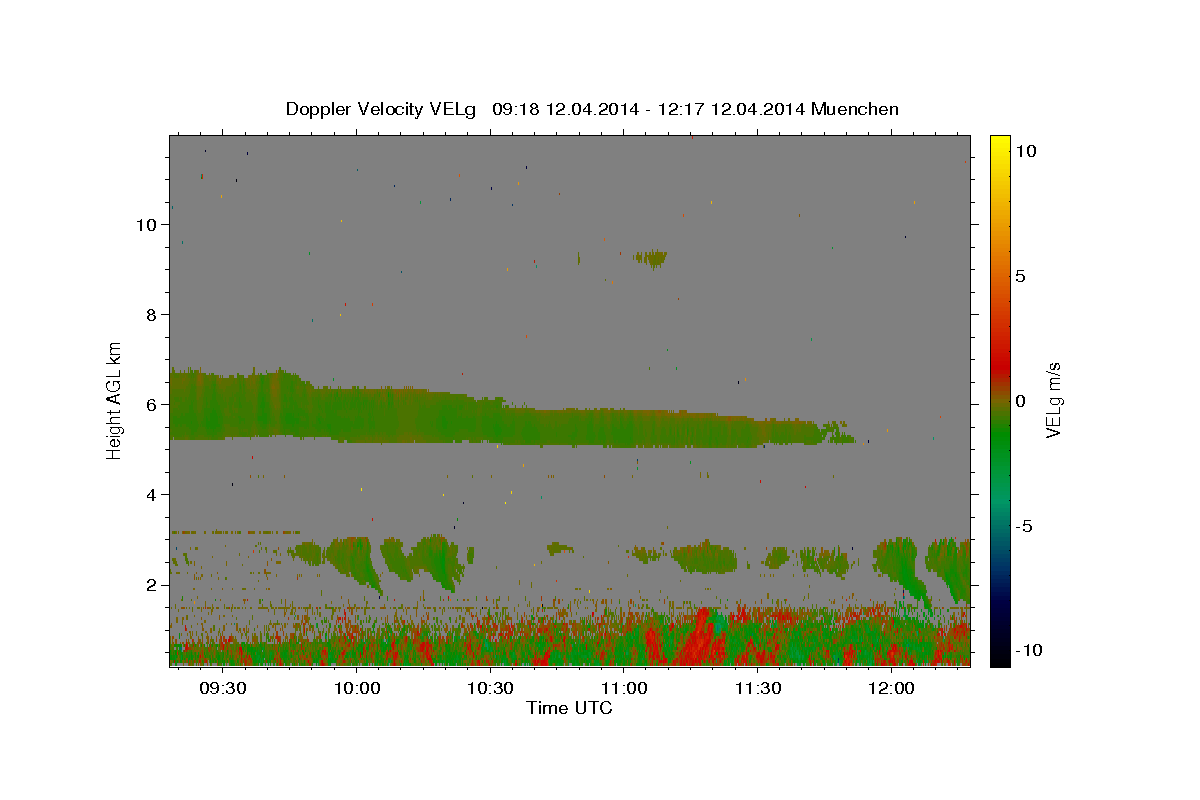Click the 10:00 time axis label
The image size is (1200, 800).
[356, 689]
